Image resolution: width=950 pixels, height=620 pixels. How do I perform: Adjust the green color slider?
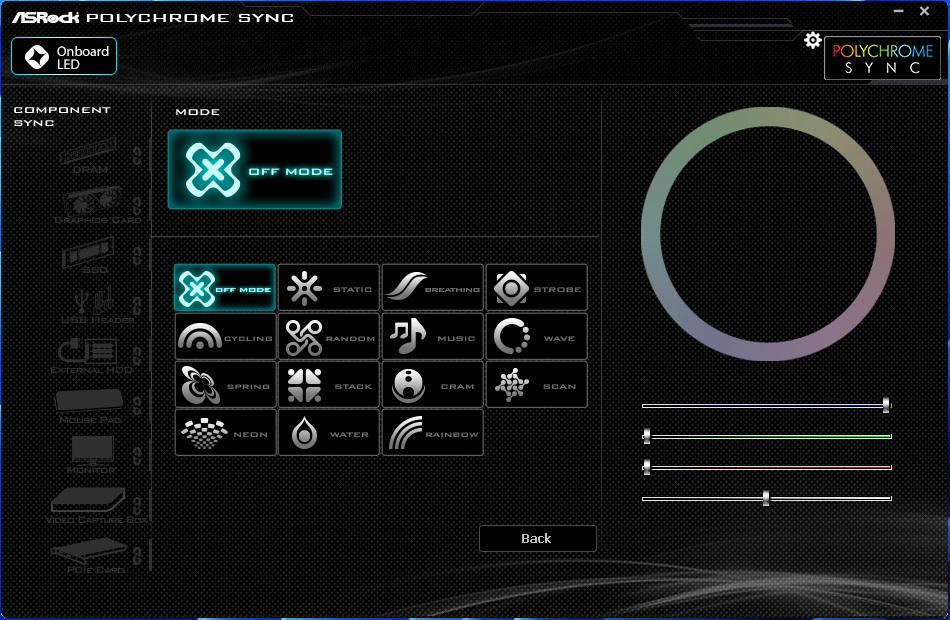tap(766, 436)
